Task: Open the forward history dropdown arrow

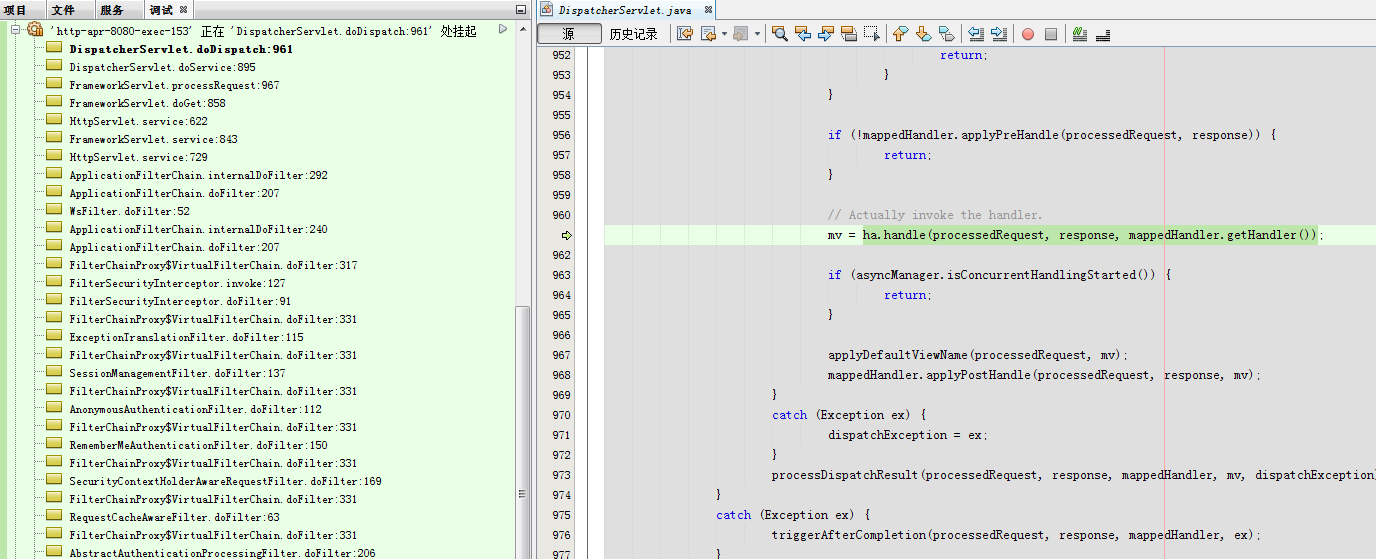Action: 757,34
